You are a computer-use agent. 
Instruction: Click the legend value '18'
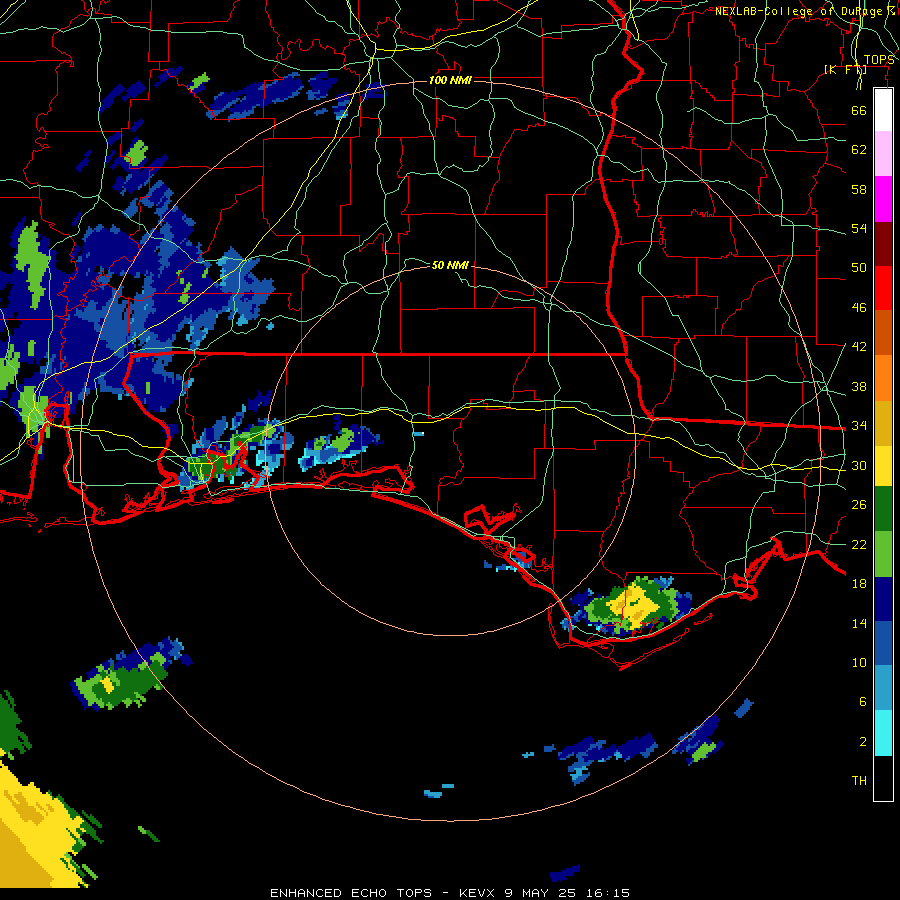pos(859,584)
